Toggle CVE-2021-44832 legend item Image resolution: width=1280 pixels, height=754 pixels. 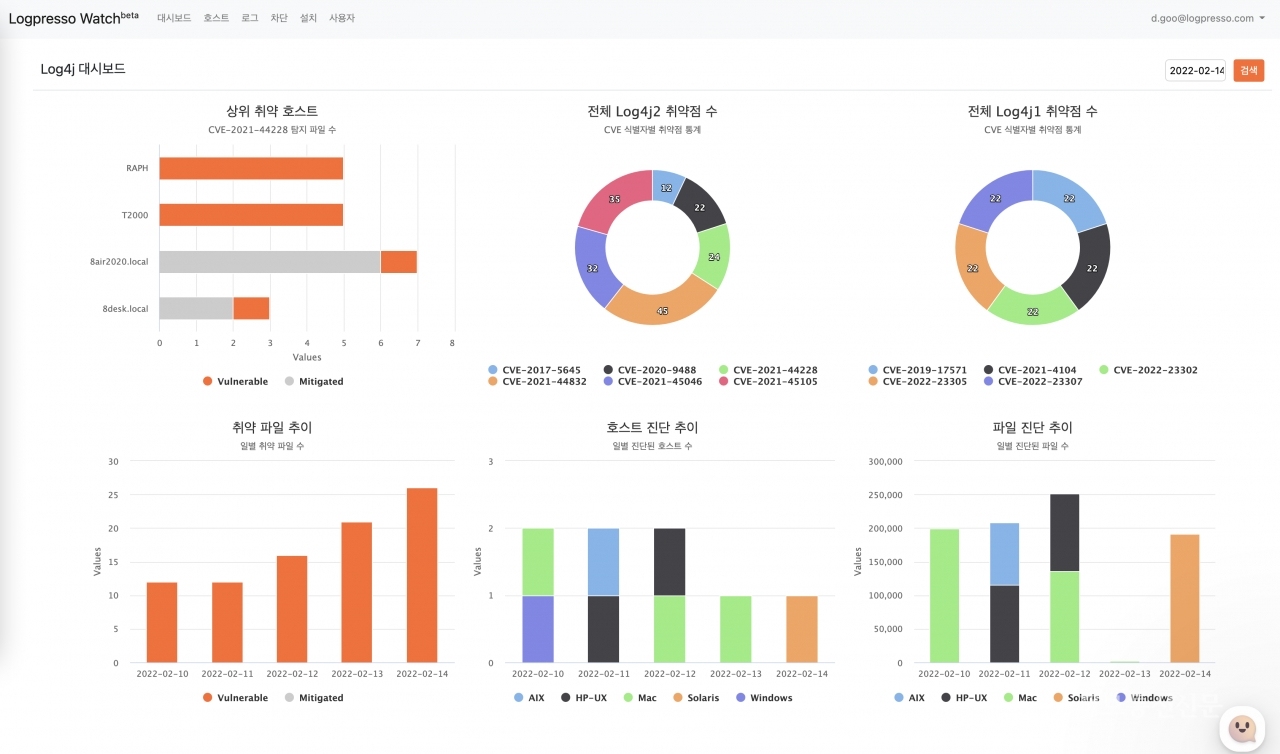[x=540, y=381]
